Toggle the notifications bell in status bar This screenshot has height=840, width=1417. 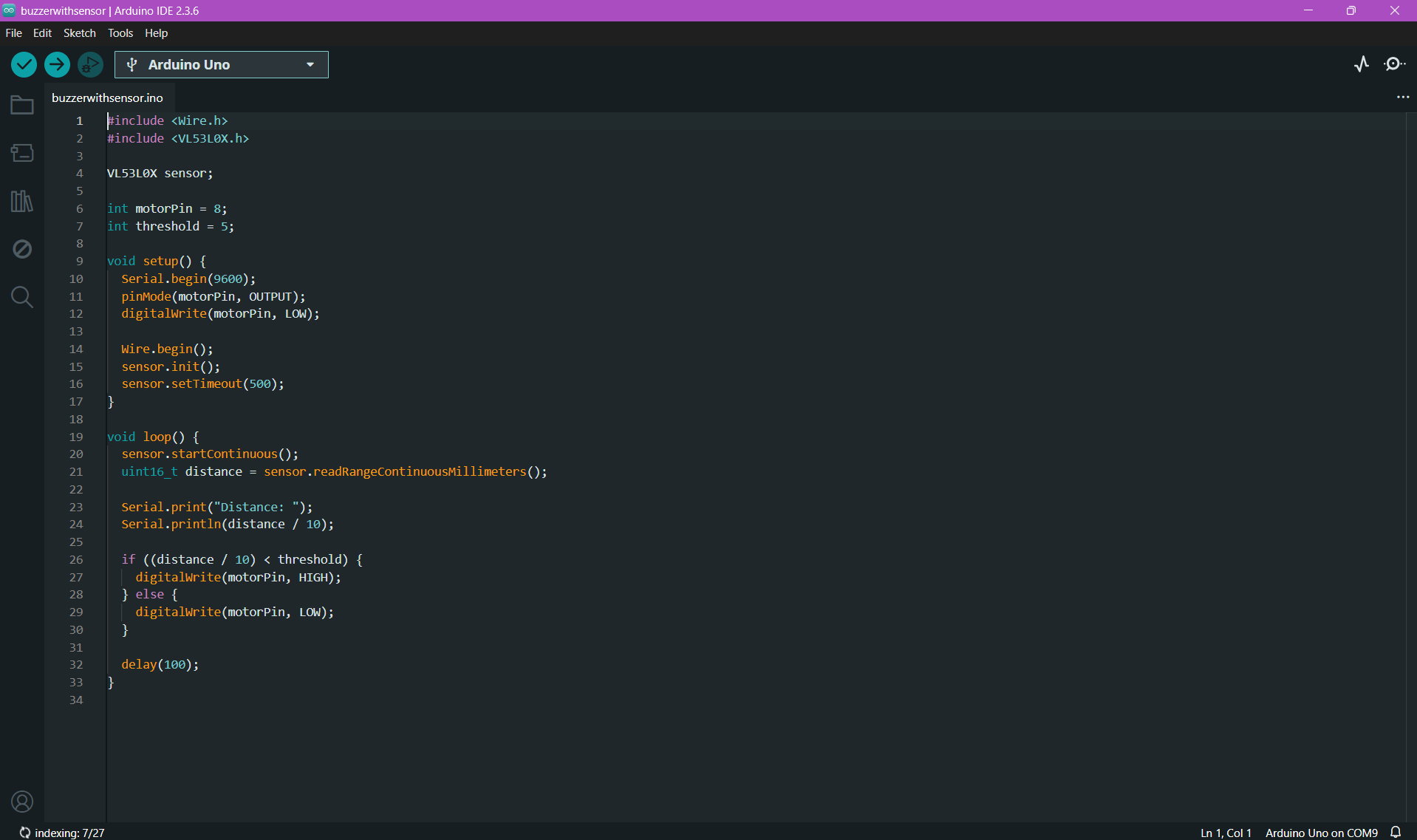1396,833
